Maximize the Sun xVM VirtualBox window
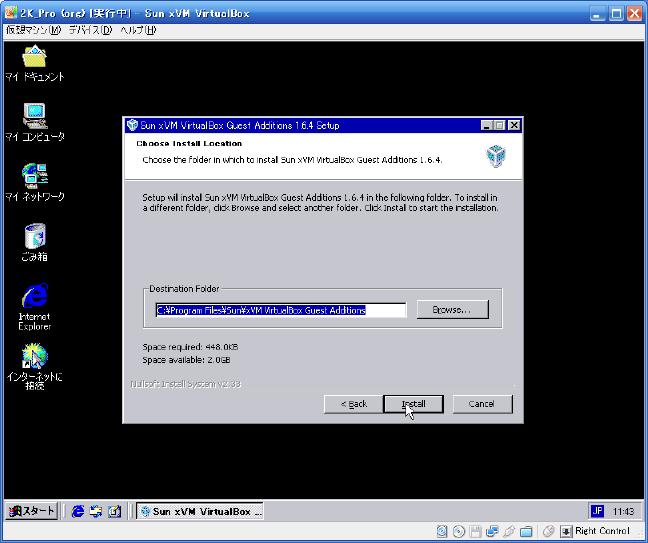 point(616,14)
